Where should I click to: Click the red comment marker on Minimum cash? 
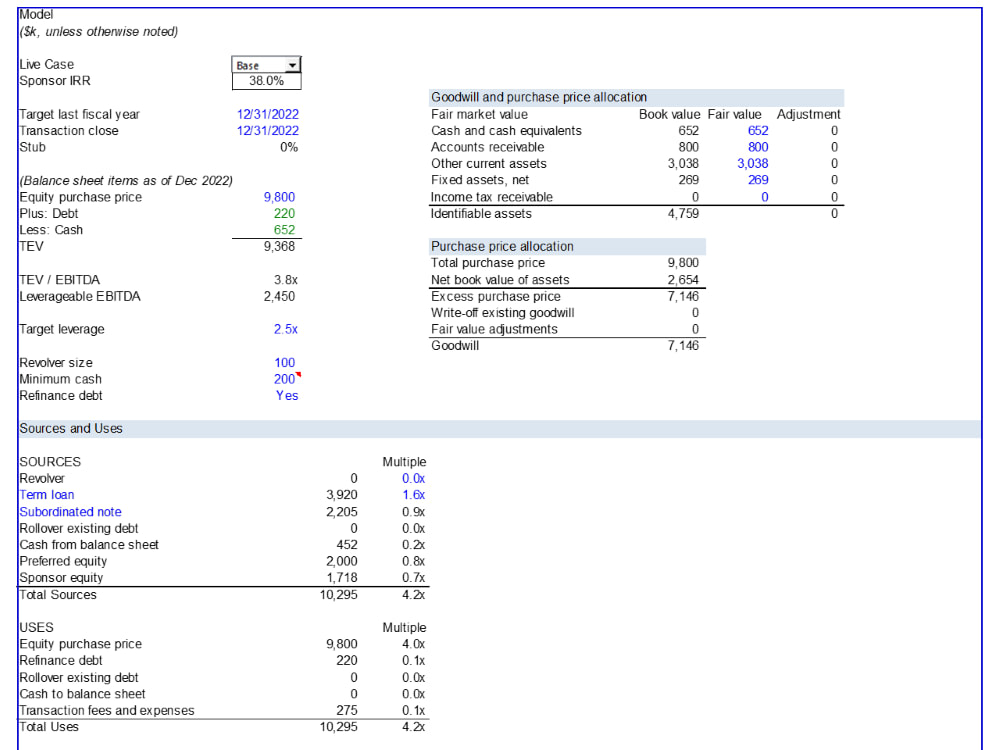[x=298, y=374]
